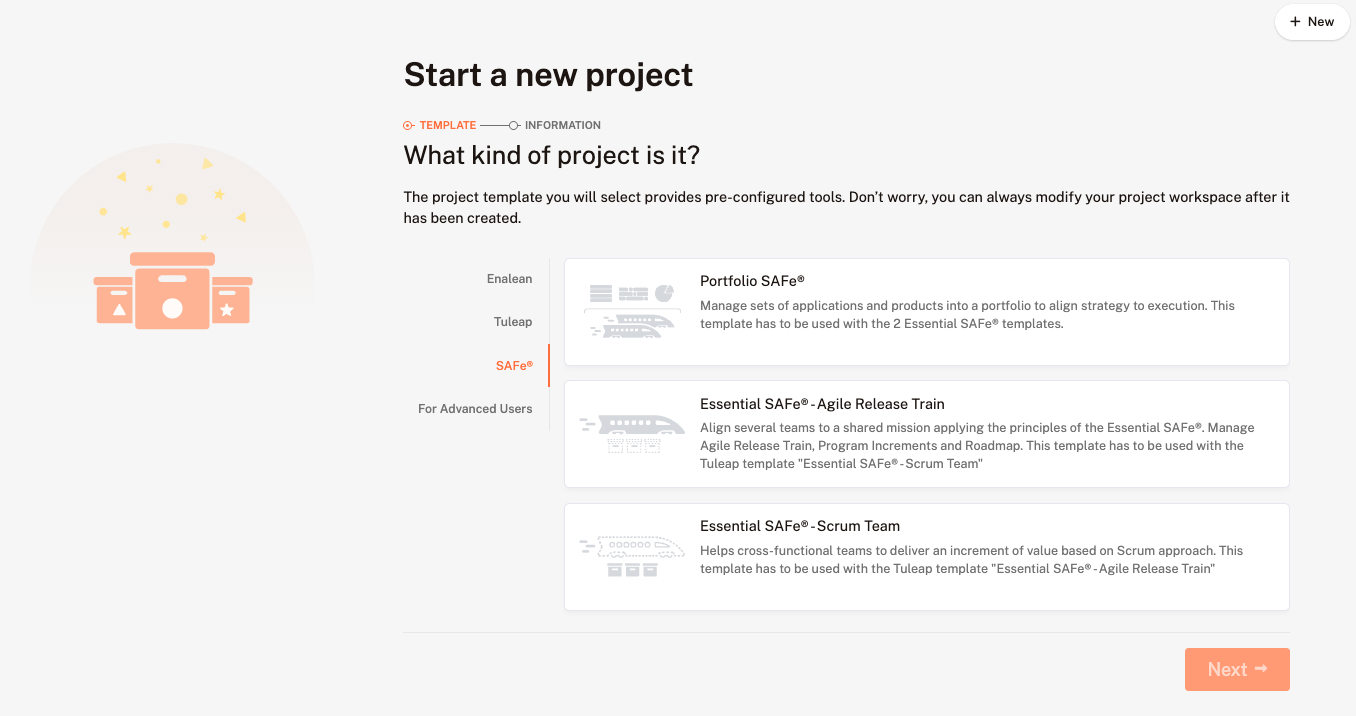Choose the Essential SAFe® Scrum Team title
The height and width of the screenshot is (716, 1356).
[800, 526]
